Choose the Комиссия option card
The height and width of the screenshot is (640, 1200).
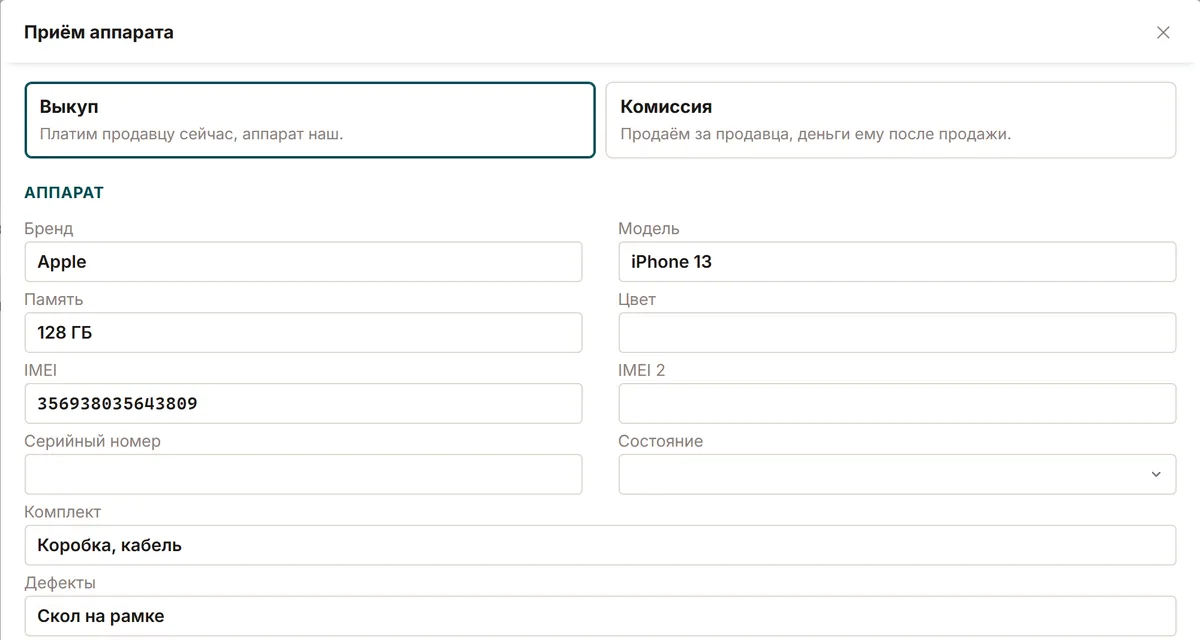891,120
